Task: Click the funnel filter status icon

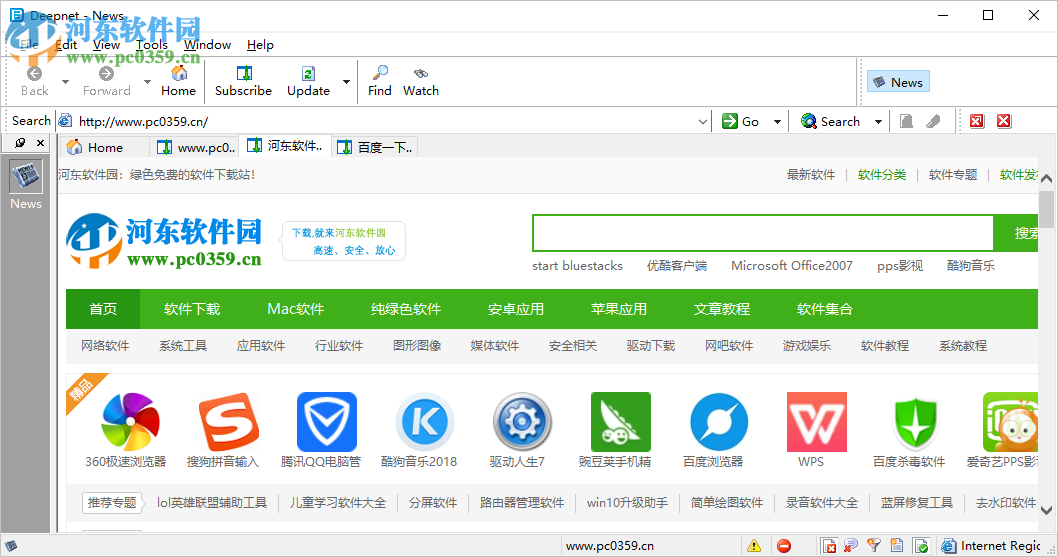Action: tap(874, 545)
